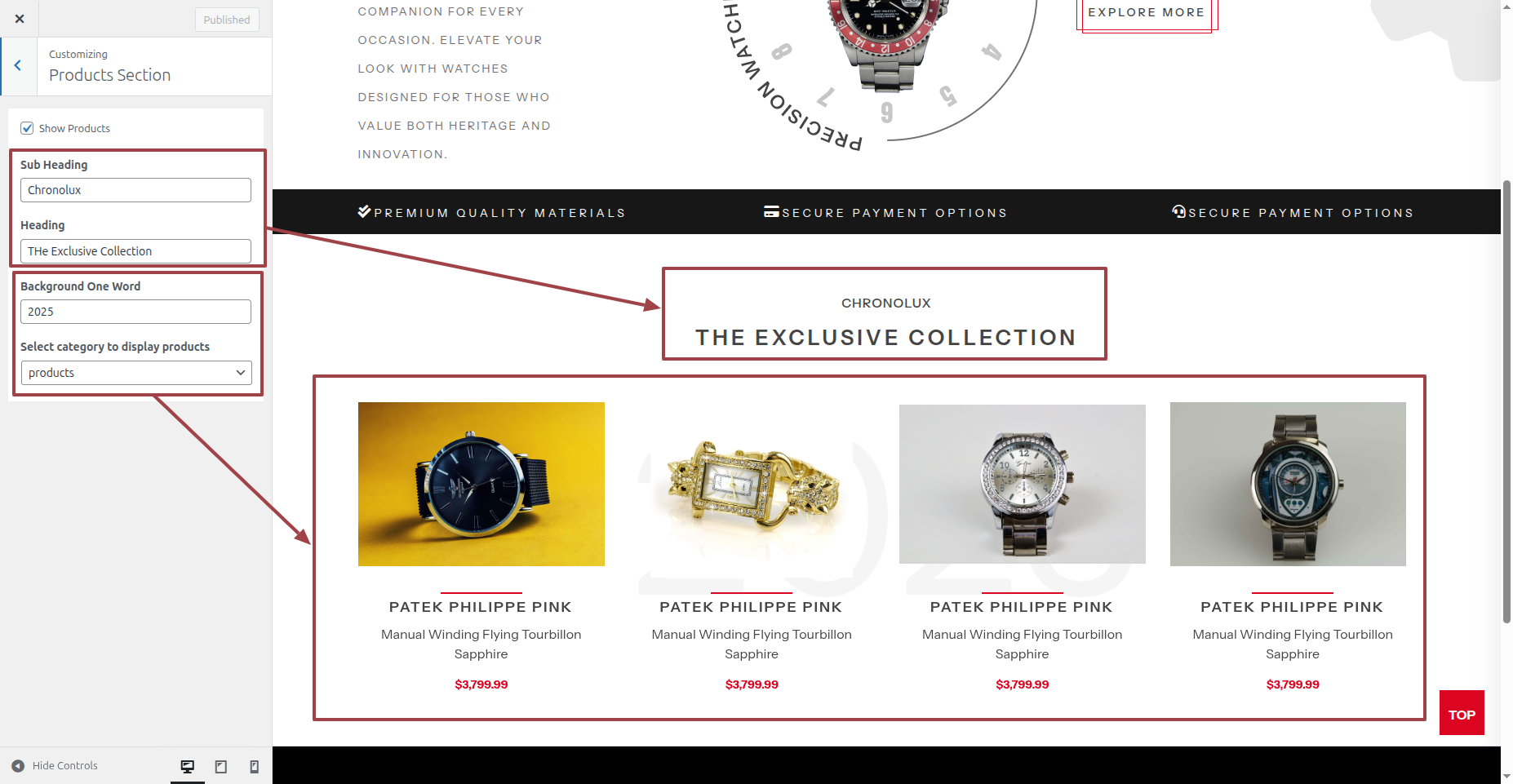Screen dimensions: 1513x784
Task: Go back using the left chevron arrow
Action: [18, 66]
